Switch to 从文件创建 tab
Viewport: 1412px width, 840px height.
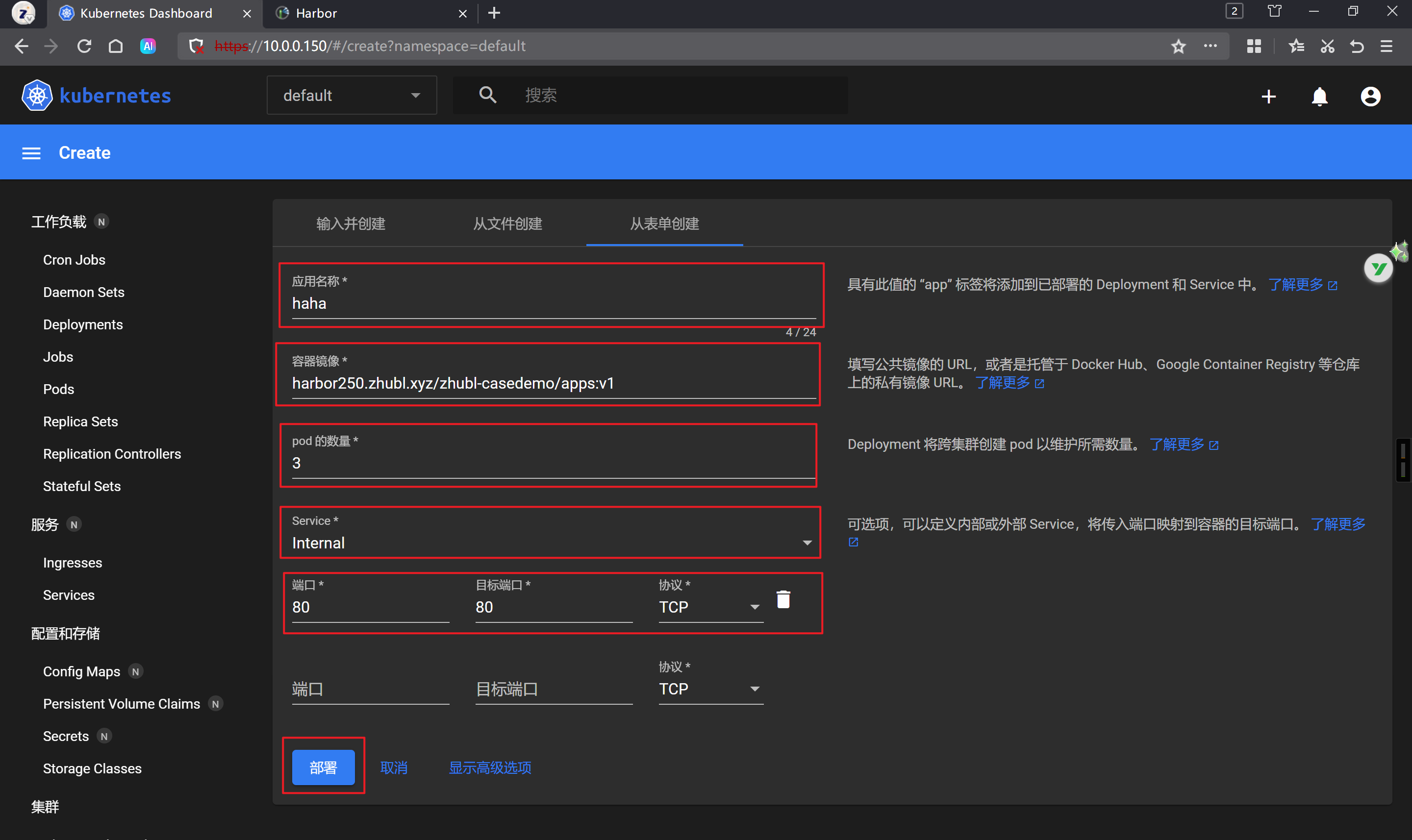507,223
